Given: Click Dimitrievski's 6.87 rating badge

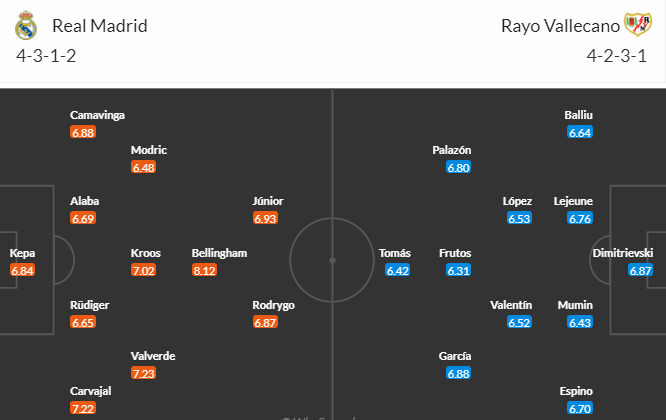Looking at the screenshot, I should point(640,270).
